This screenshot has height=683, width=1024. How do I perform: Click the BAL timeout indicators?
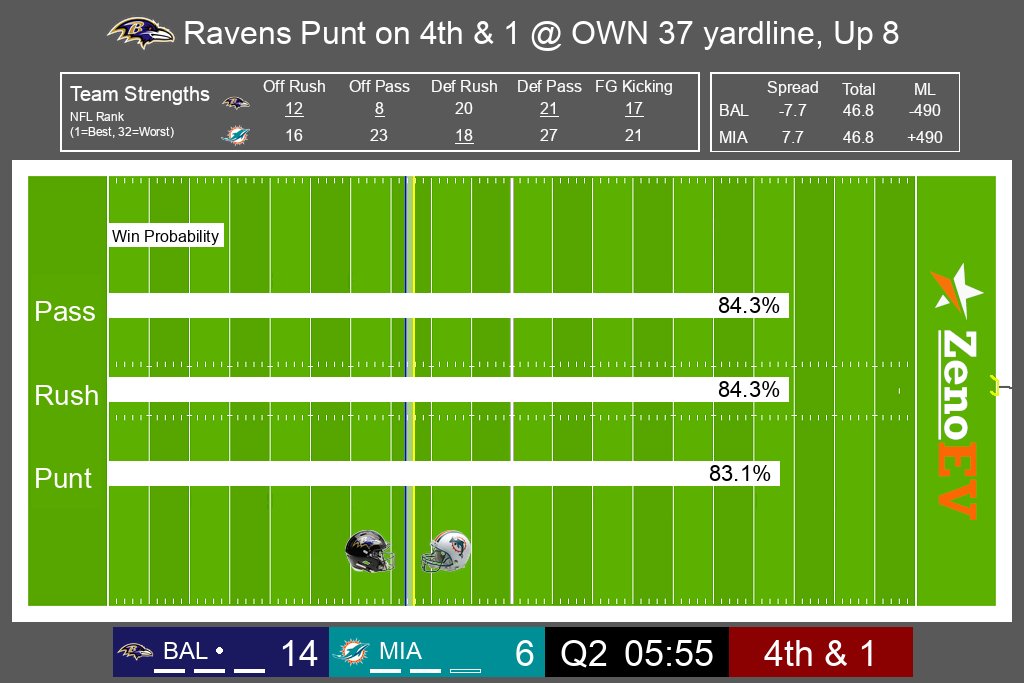[209, 671]
